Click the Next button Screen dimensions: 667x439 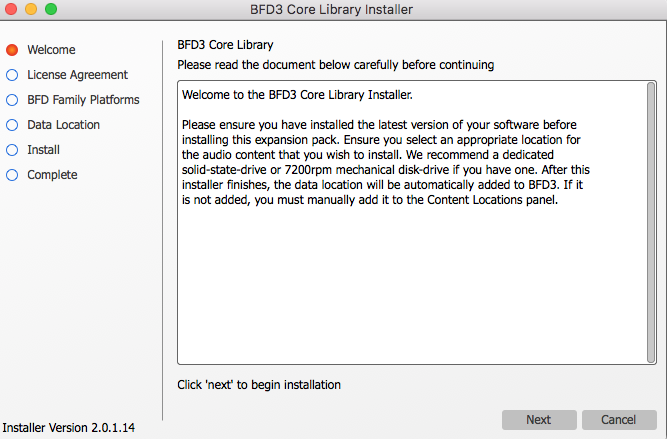(539, 420)
